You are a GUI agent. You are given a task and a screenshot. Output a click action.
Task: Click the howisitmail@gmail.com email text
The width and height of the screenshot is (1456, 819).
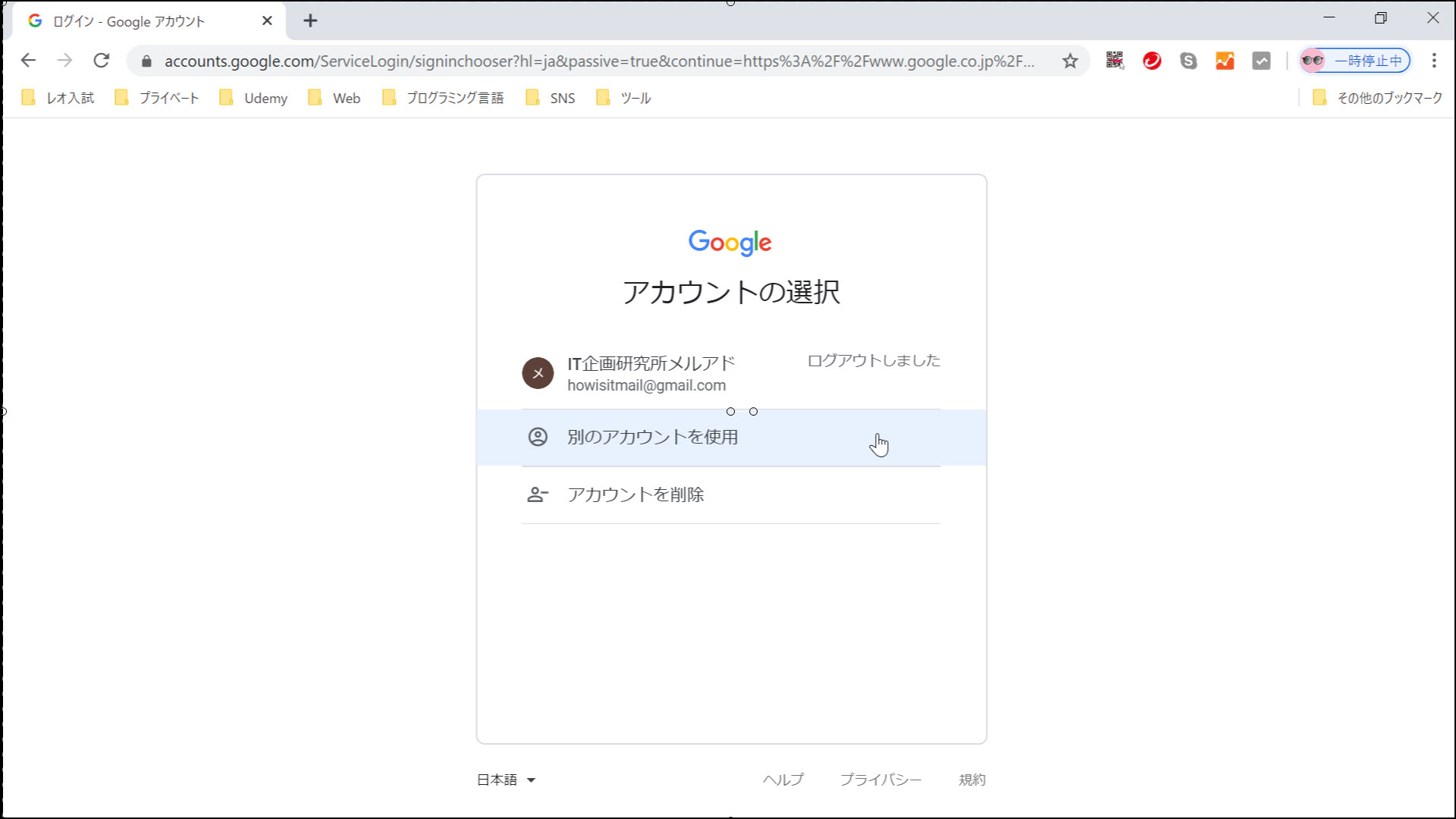point(647,385)
